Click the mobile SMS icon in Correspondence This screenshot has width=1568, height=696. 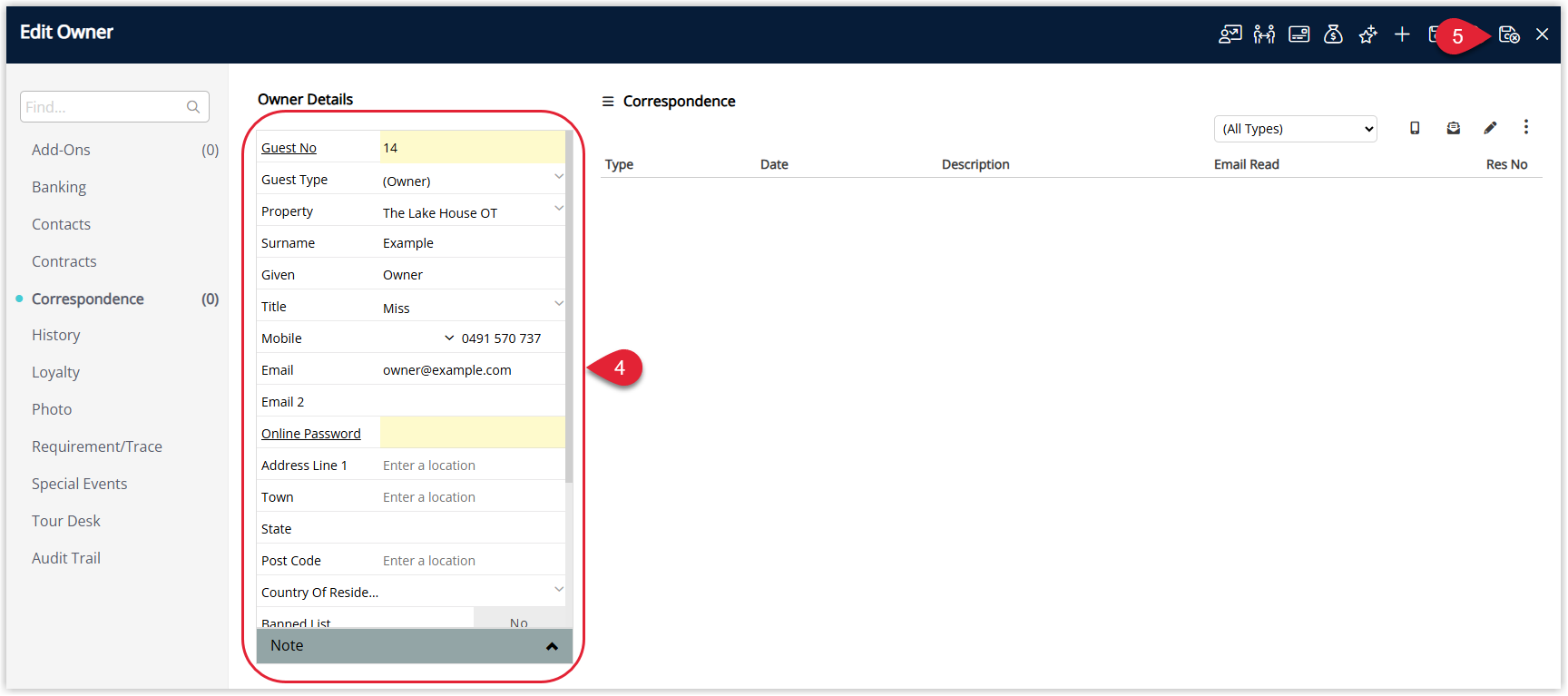(1415, 128)
